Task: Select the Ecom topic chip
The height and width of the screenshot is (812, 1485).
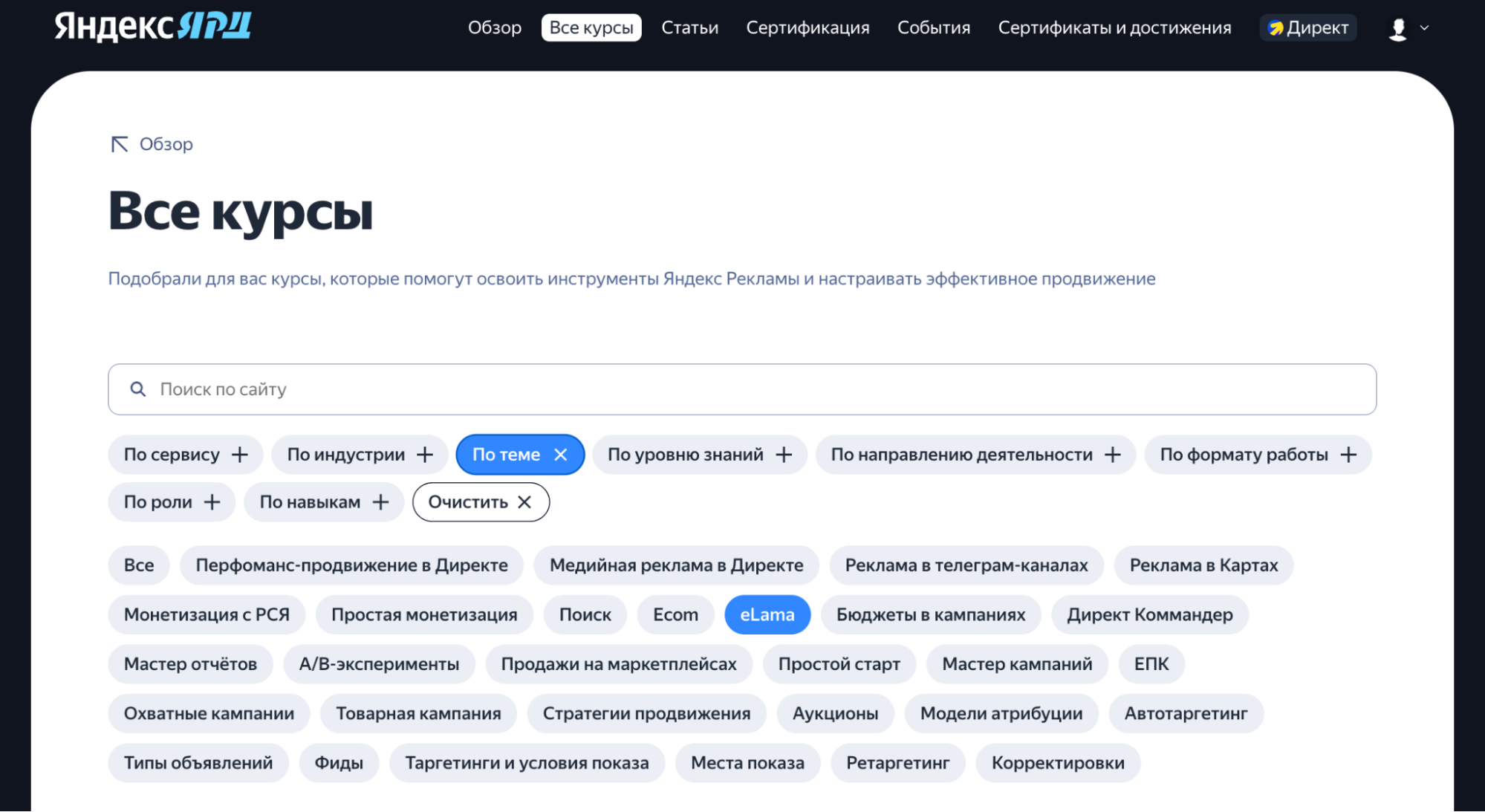Action: pyautogui.click(x=675, y=614)
